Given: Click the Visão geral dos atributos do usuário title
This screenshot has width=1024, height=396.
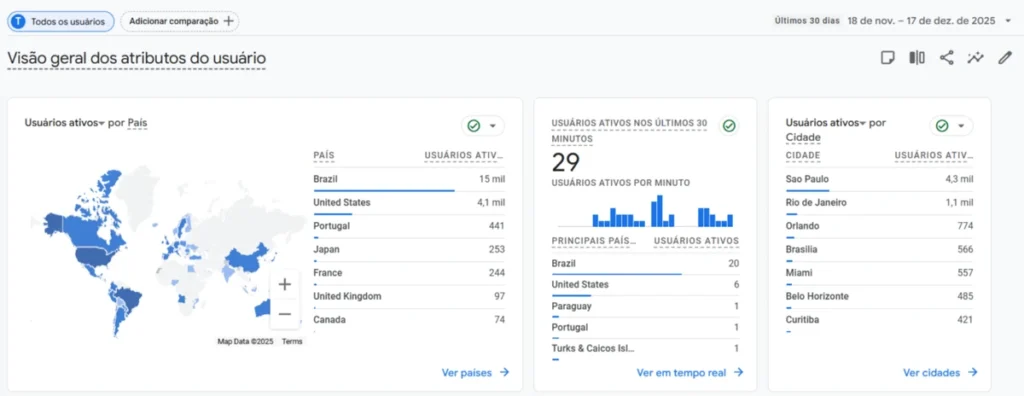Looking at the screenshot, I should (x=137, y=58).
